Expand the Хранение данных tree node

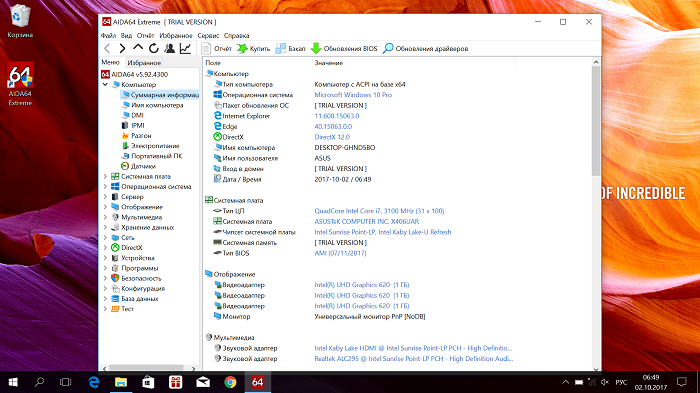click(x=105, y=227)
